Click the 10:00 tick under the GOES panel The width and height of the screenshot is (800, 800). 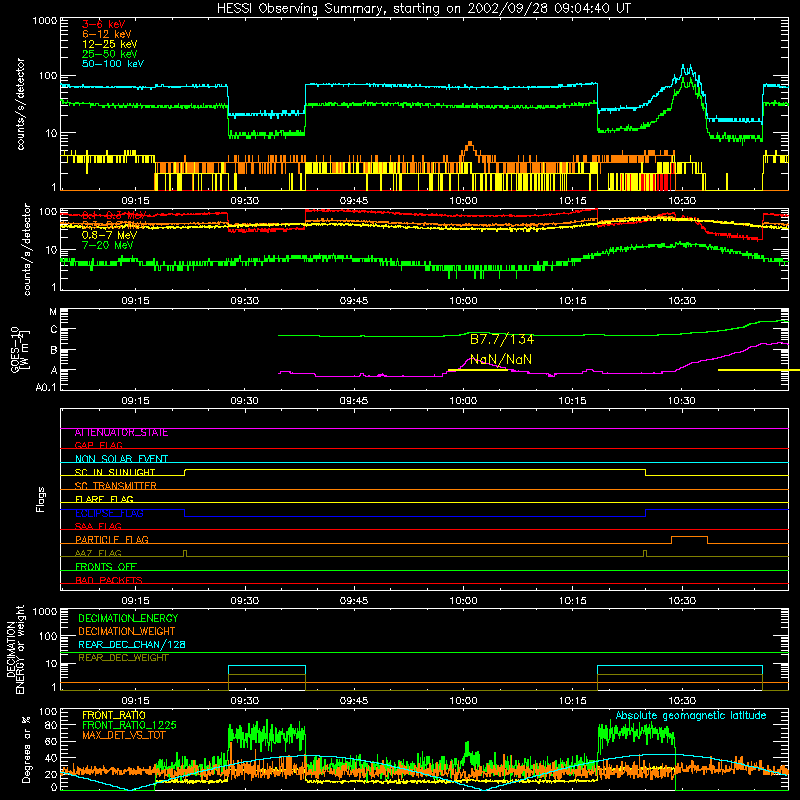coord(463,401)
